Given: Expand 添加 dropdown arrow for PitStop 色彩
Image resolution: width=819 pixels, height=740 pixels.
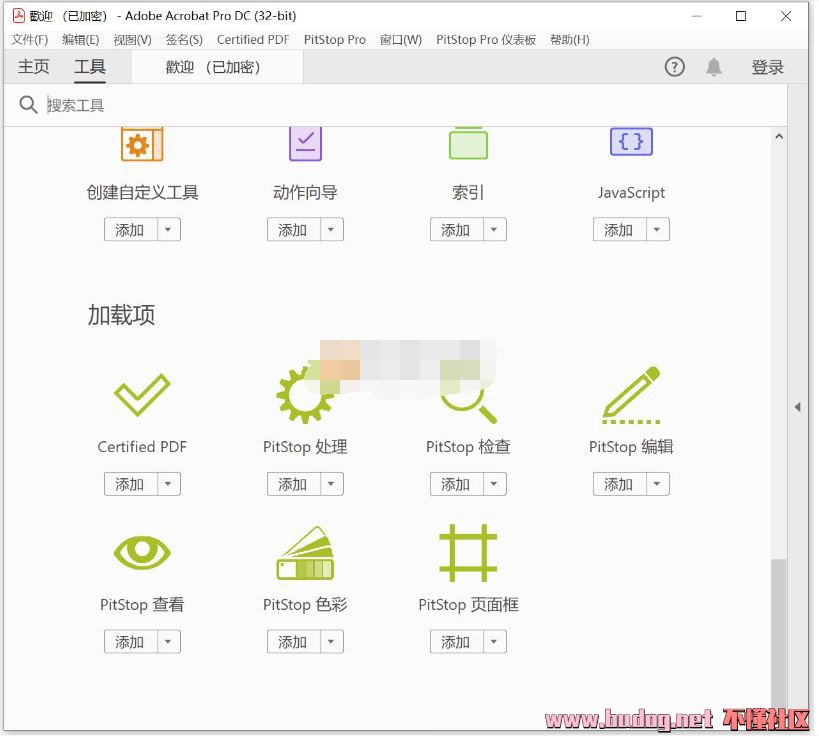Looking at the screenshot, I should (x=331, y=641).
